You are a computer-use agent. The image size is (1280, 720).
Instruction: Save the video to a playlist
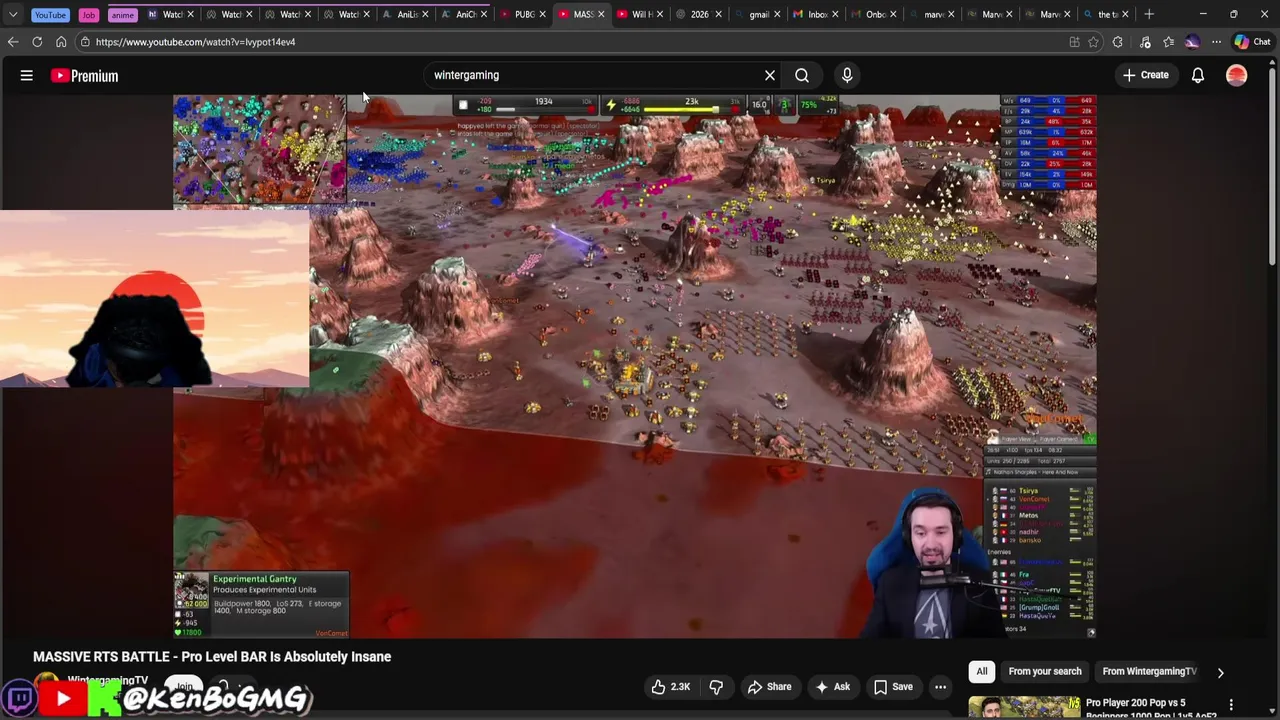[x=893, y=687]
